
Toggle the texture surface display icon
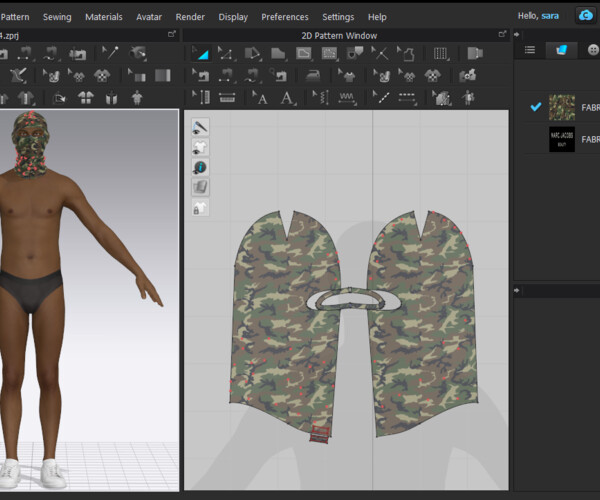click(200, 187)
